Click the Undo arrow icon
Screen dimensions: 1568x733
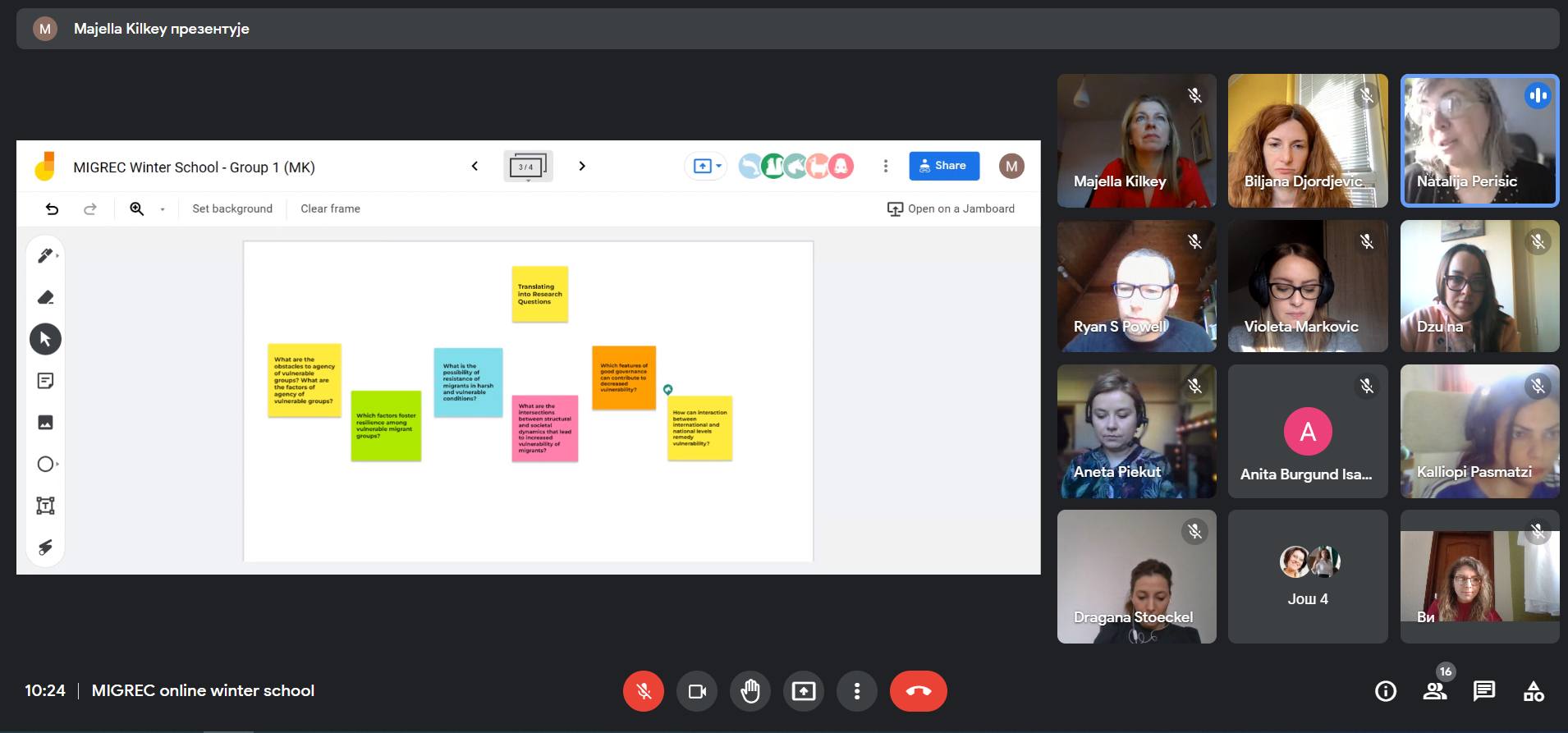coord(52,209)
